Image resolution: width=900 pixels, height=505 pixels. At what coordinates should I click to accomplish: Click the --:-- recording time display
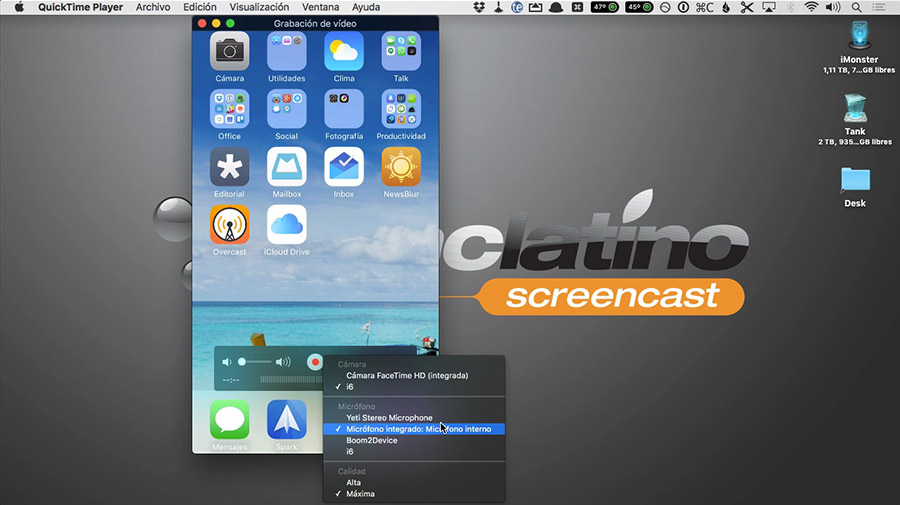231,380
